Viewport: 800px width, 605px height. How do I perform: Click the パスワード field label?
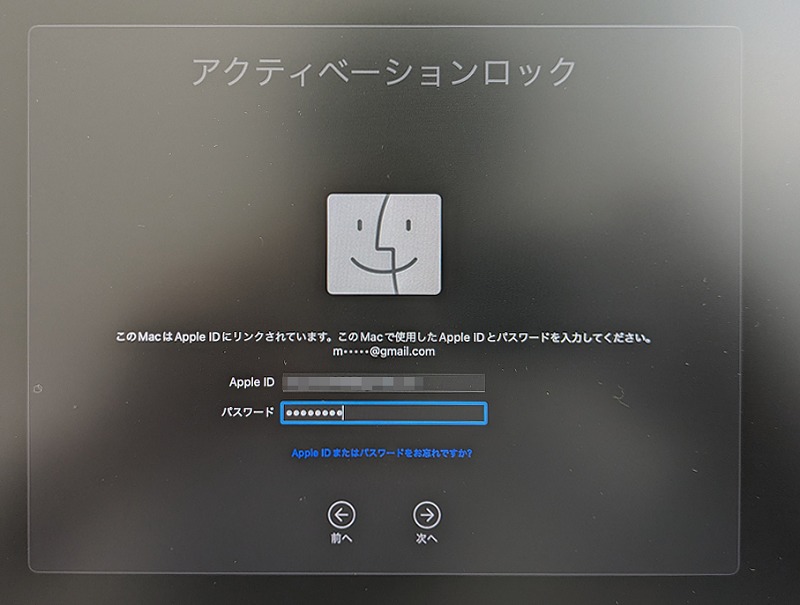click(248, 412)
